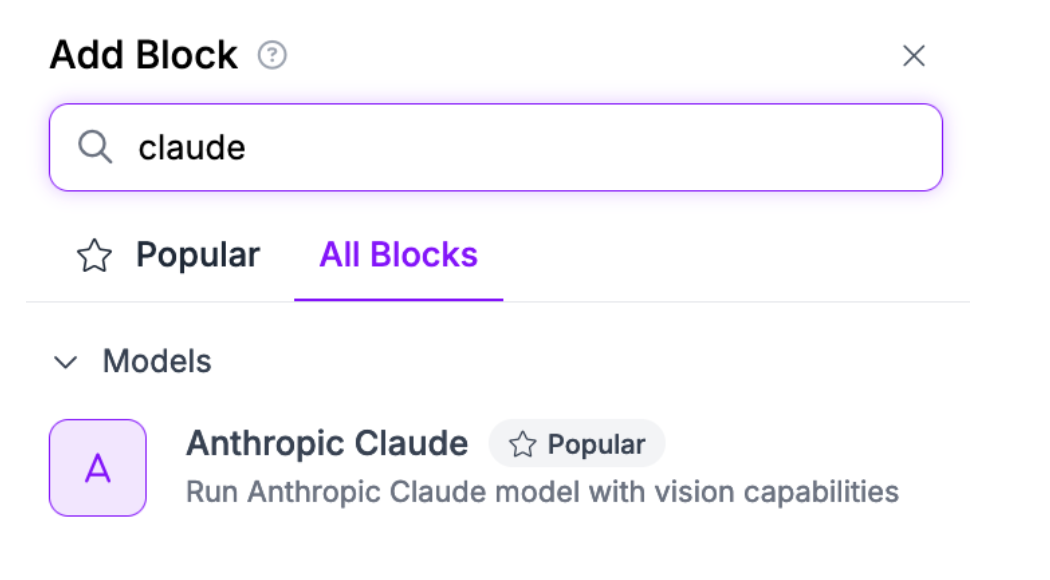Collapse the Models section chevron
Screen dimensions: 1050x580
pyautogui.click(x=66, y=362)
